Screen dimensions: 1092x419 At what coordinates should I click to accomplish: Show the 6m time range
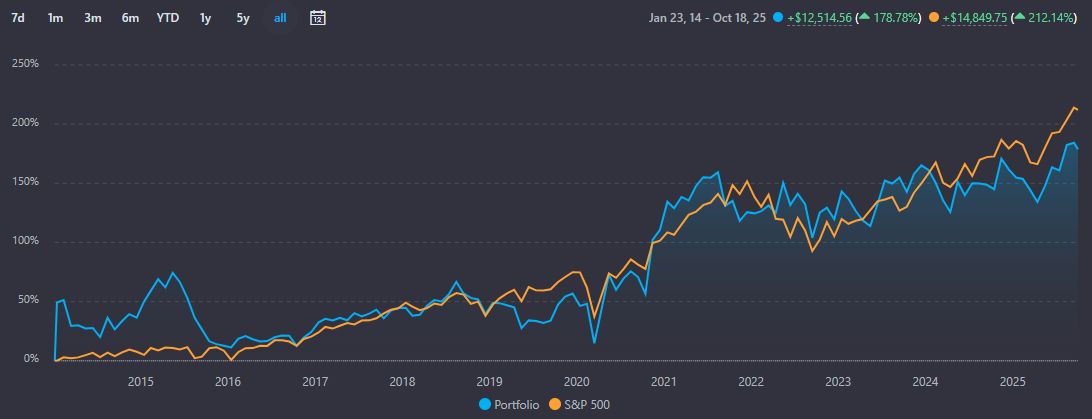(x=130, y=17)
